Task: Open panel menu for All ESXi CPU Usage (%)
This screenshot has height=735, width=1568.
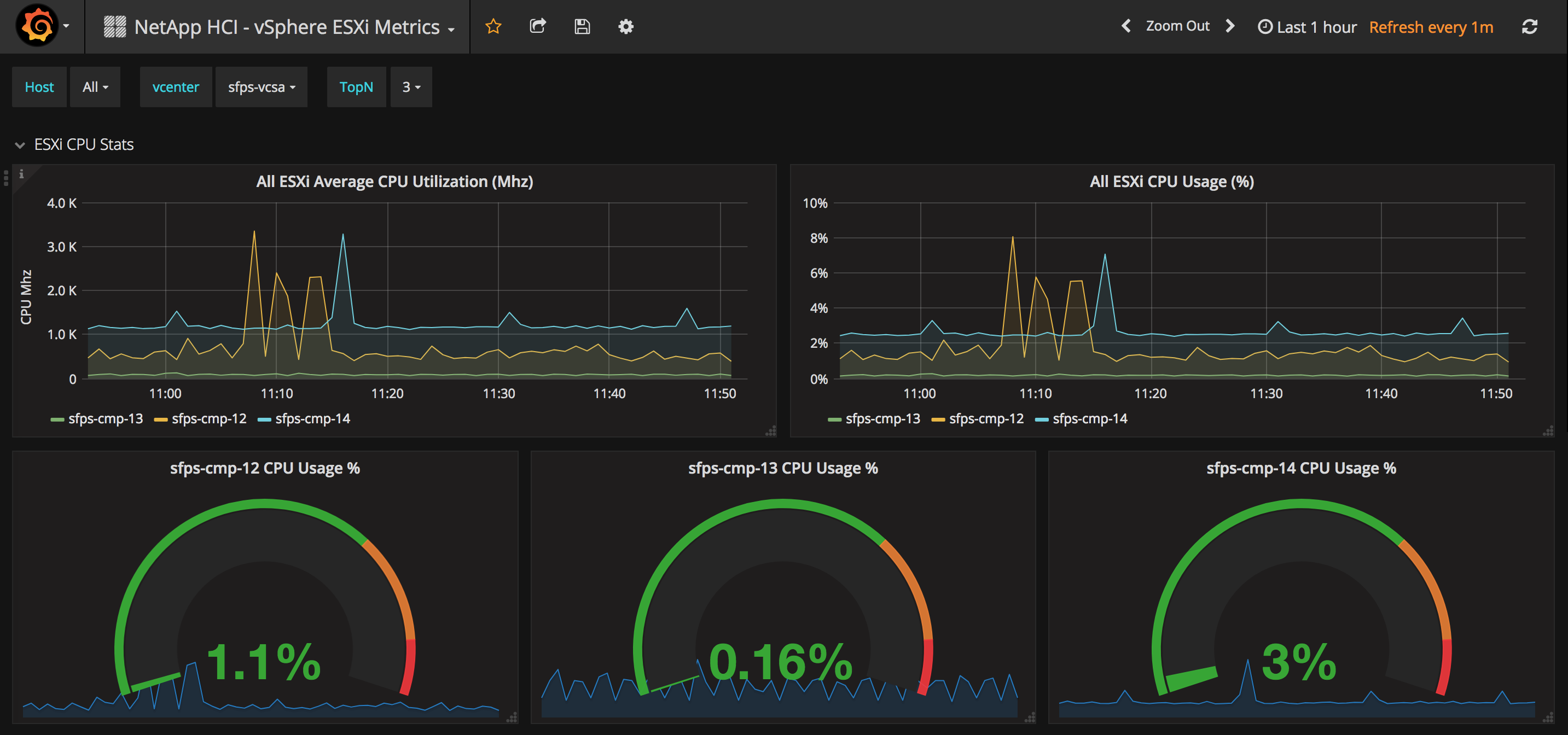Action: pyautogui.click(x=1171, y=182)
